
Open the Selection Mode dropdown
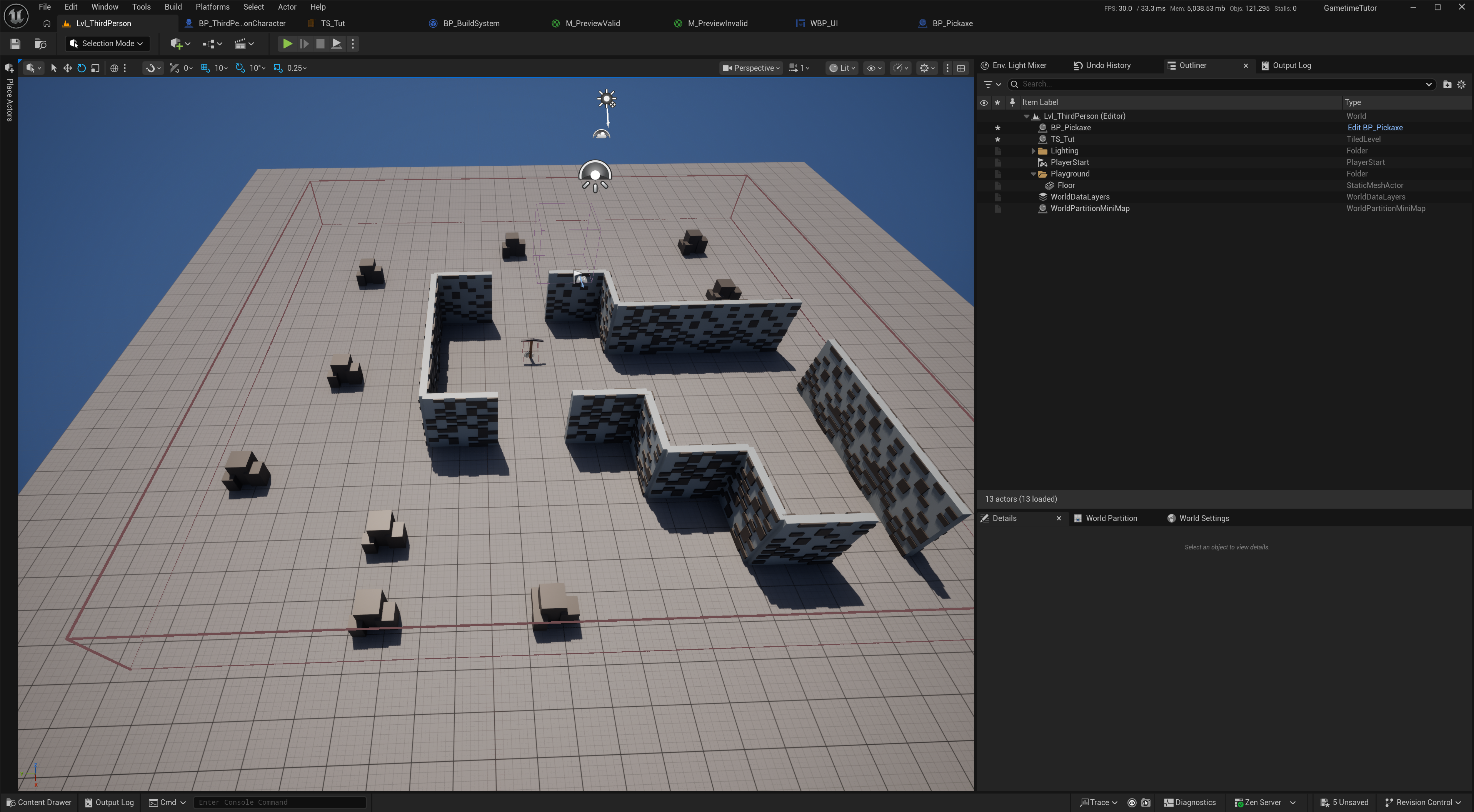(107, 43)
